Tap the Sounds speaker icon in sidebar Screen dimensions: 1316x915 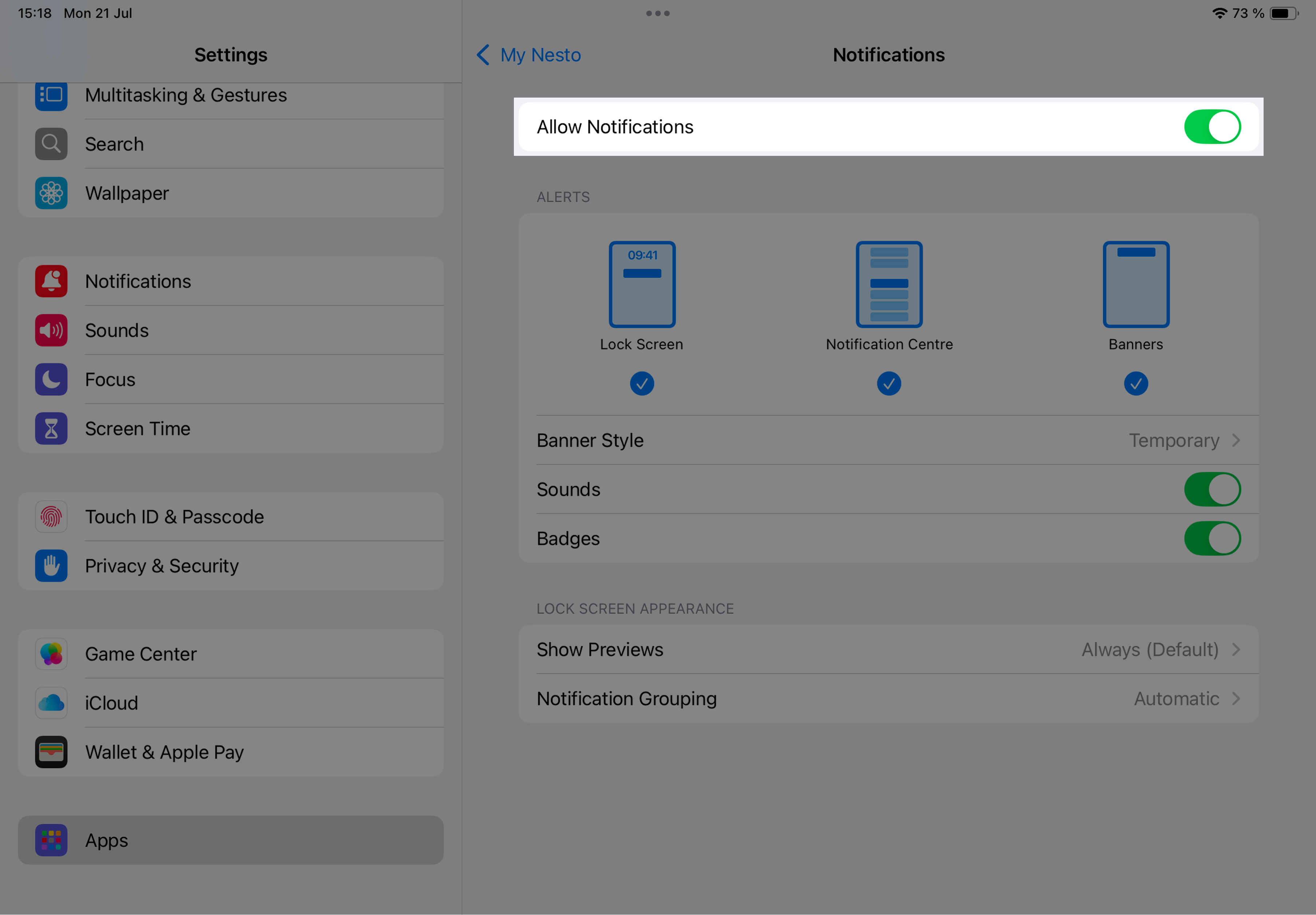[x=51, y=330]
